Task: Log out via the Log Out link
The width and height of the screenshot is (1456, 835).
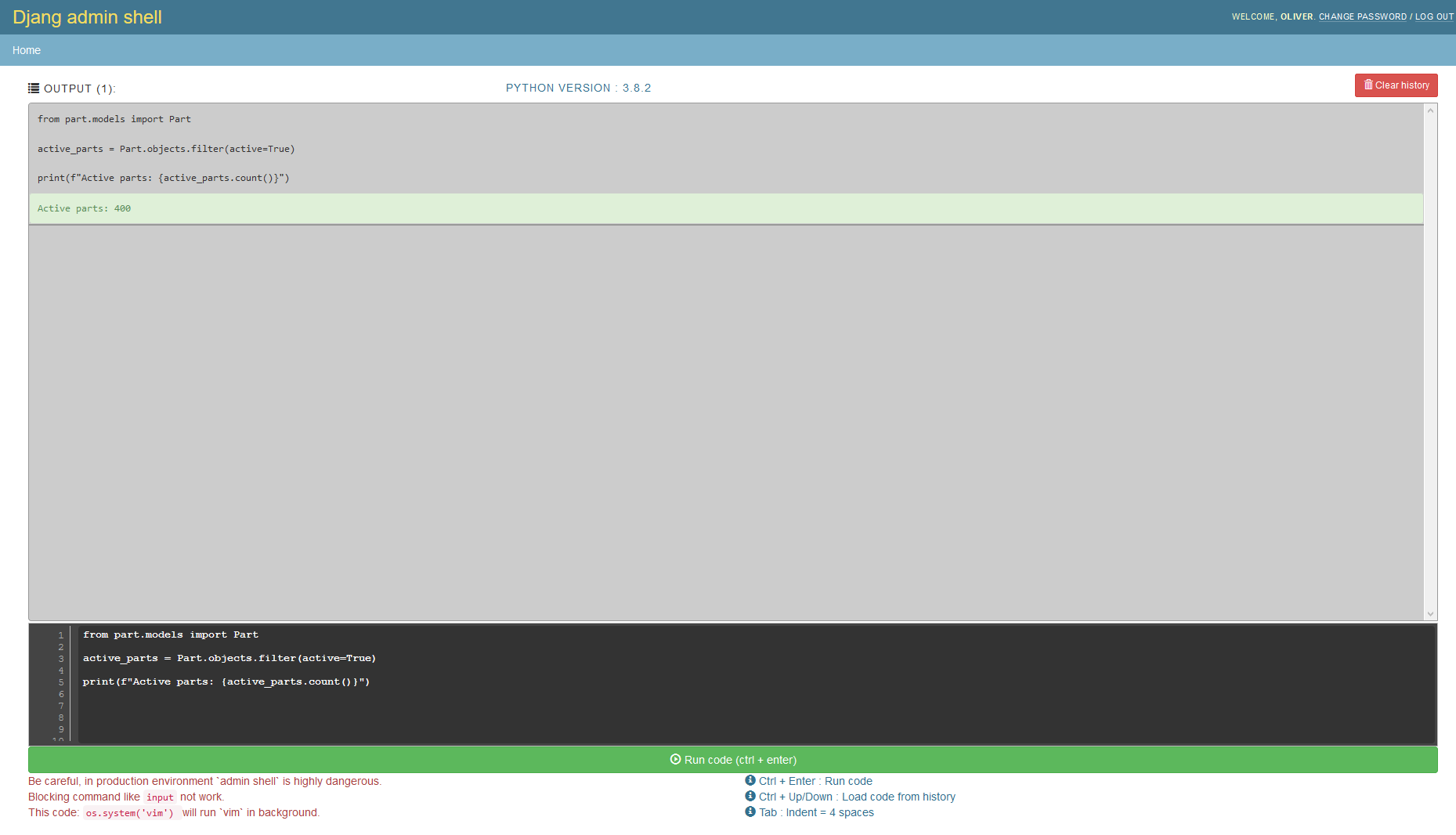Action: (1434, 16)
